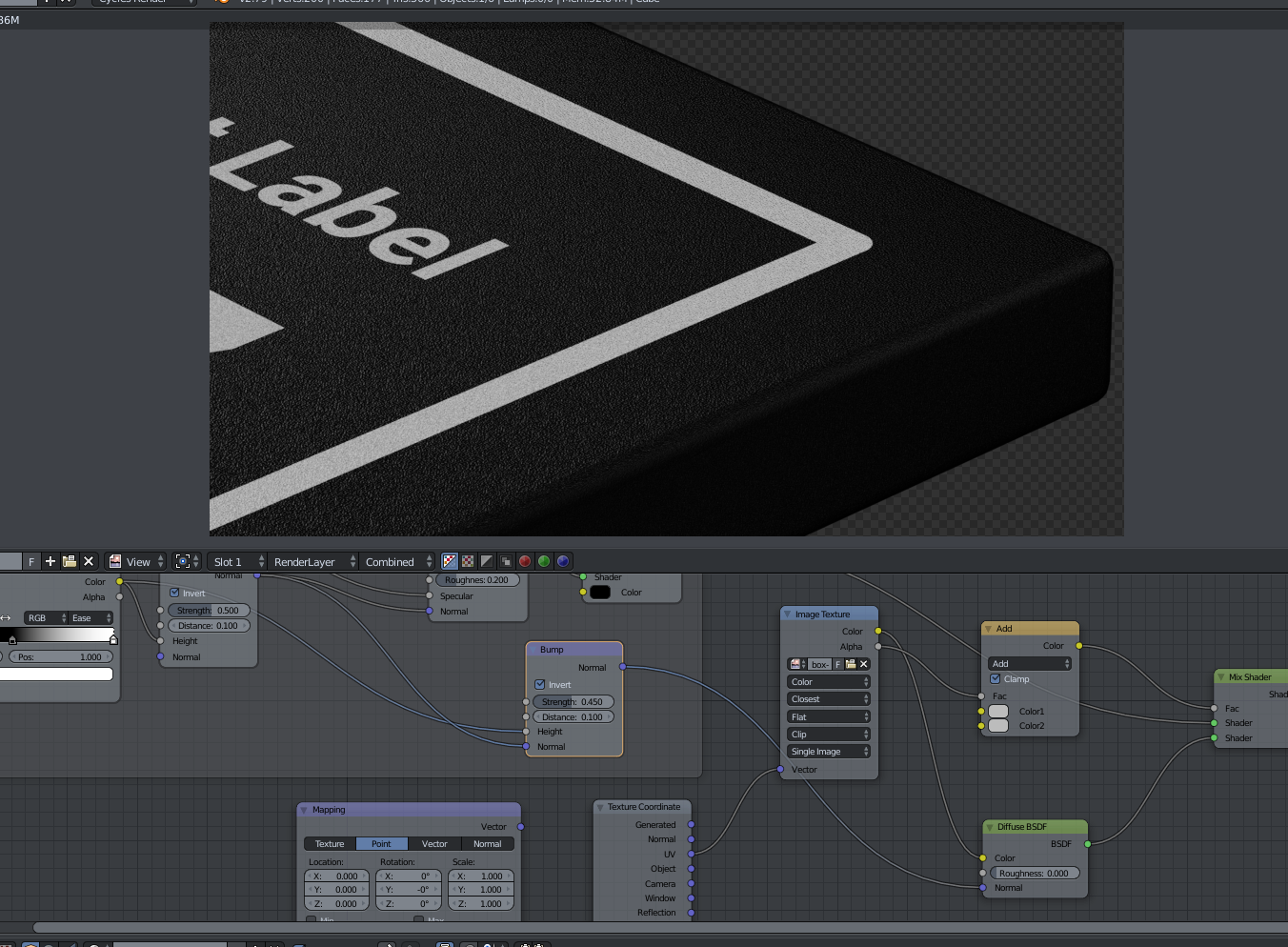Click Scale Y 1.000 field in Mapping
The height and width of the screenshot is (947, 1288).
[x=481, y=890]
